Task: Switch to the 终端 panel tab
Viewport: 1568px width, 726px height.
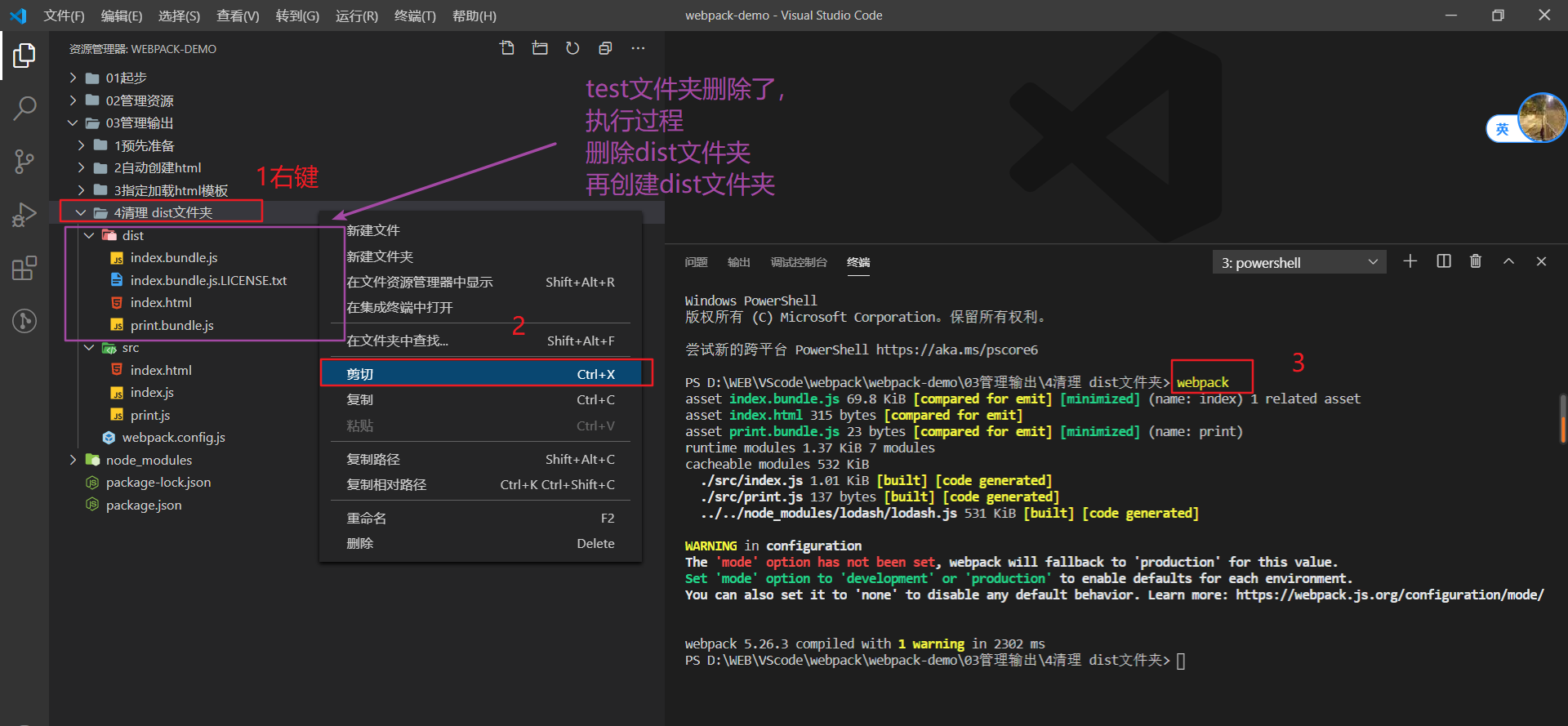Action: tap(858, 262)
